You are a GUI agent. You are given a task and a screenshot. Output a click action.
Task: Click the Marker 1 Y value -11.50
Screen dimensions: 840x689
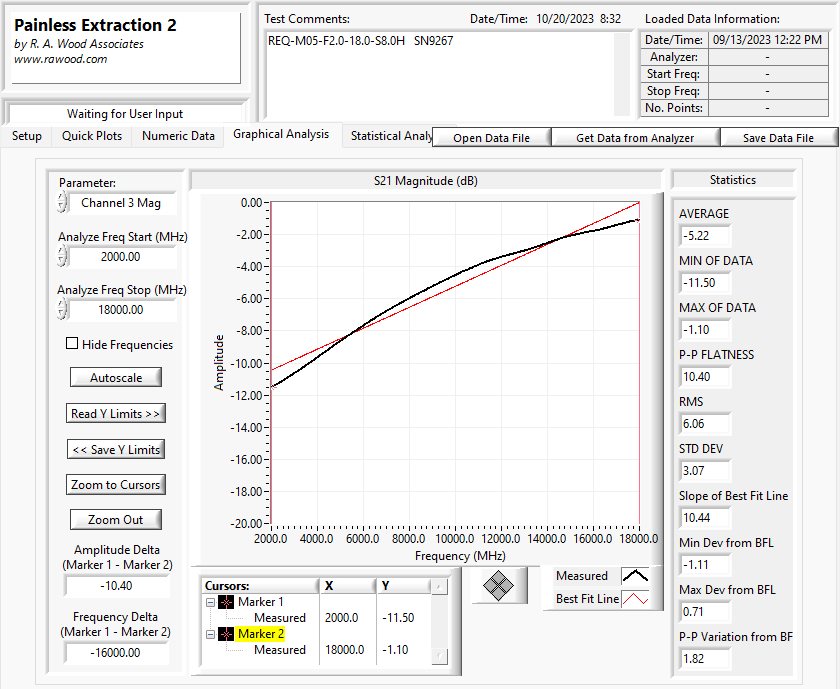point(398,618)
